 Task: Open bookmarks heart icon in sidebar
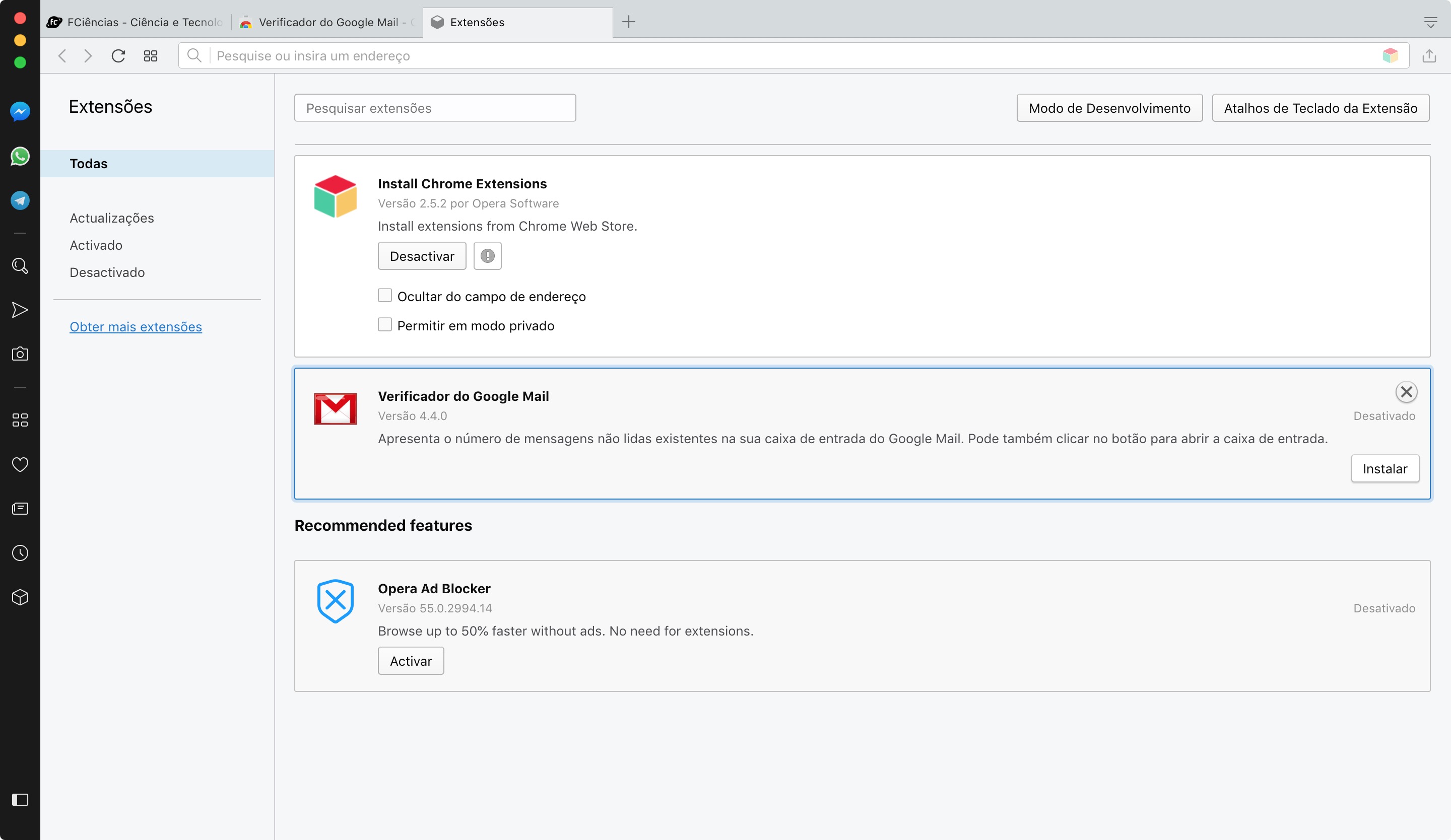pos(20,464)
